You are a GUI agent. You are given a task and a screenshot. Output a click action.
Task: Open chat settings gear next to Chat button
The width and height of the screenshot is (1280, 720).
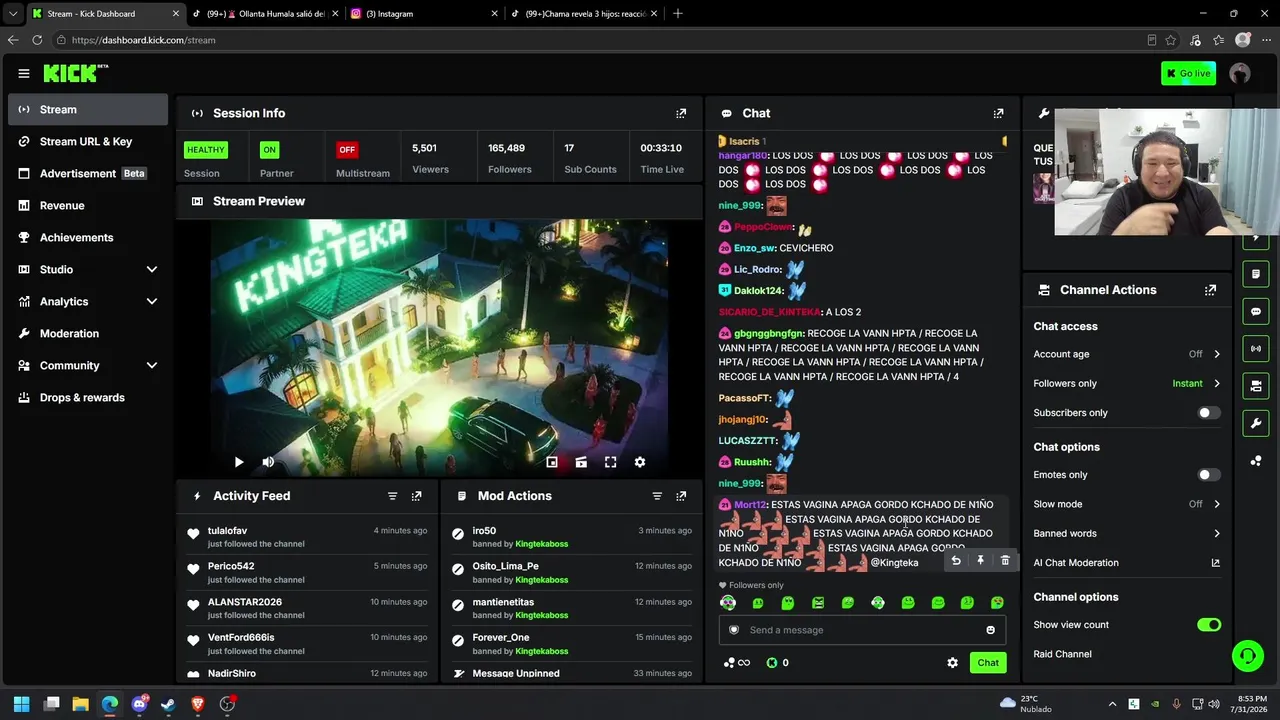tap(952, 663)
